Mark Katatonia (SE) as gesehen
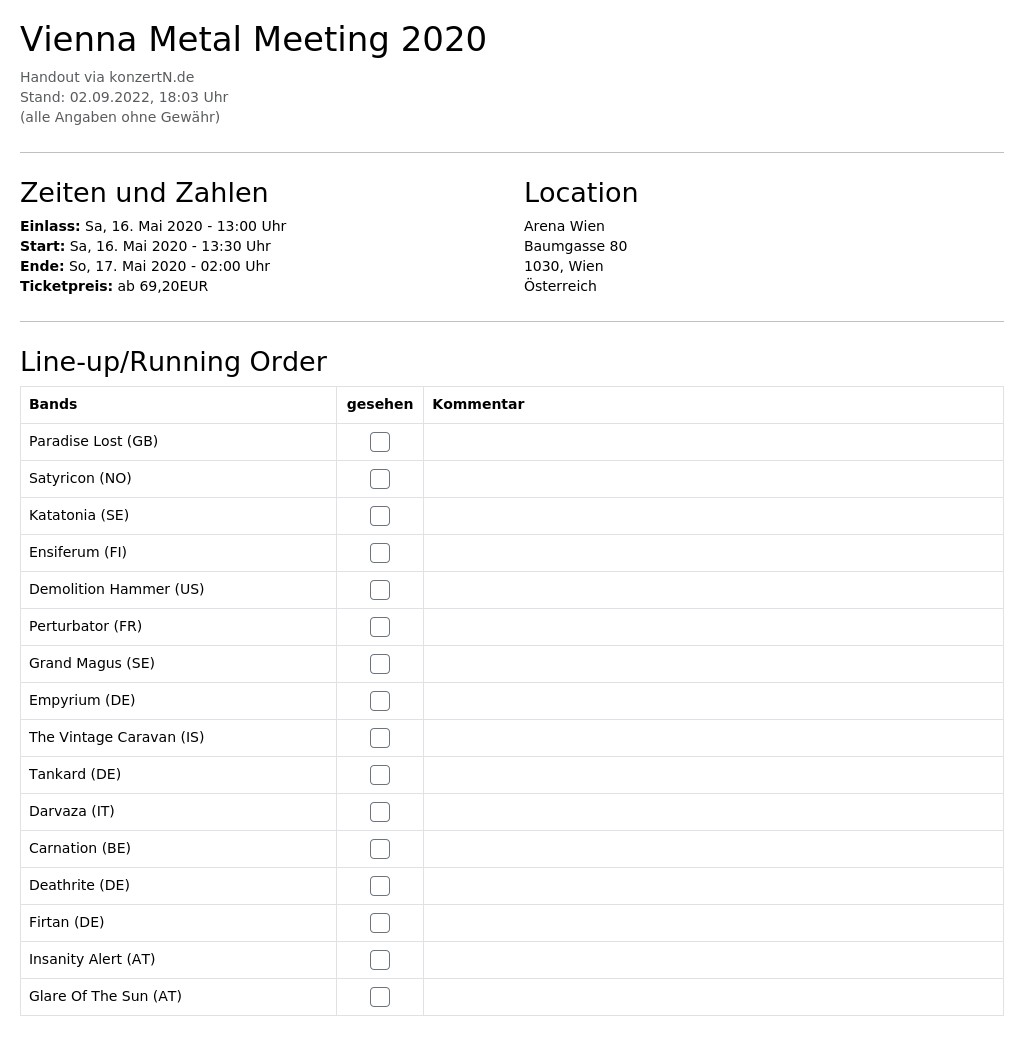The image size is (1024, 1052). coord(380,516)
